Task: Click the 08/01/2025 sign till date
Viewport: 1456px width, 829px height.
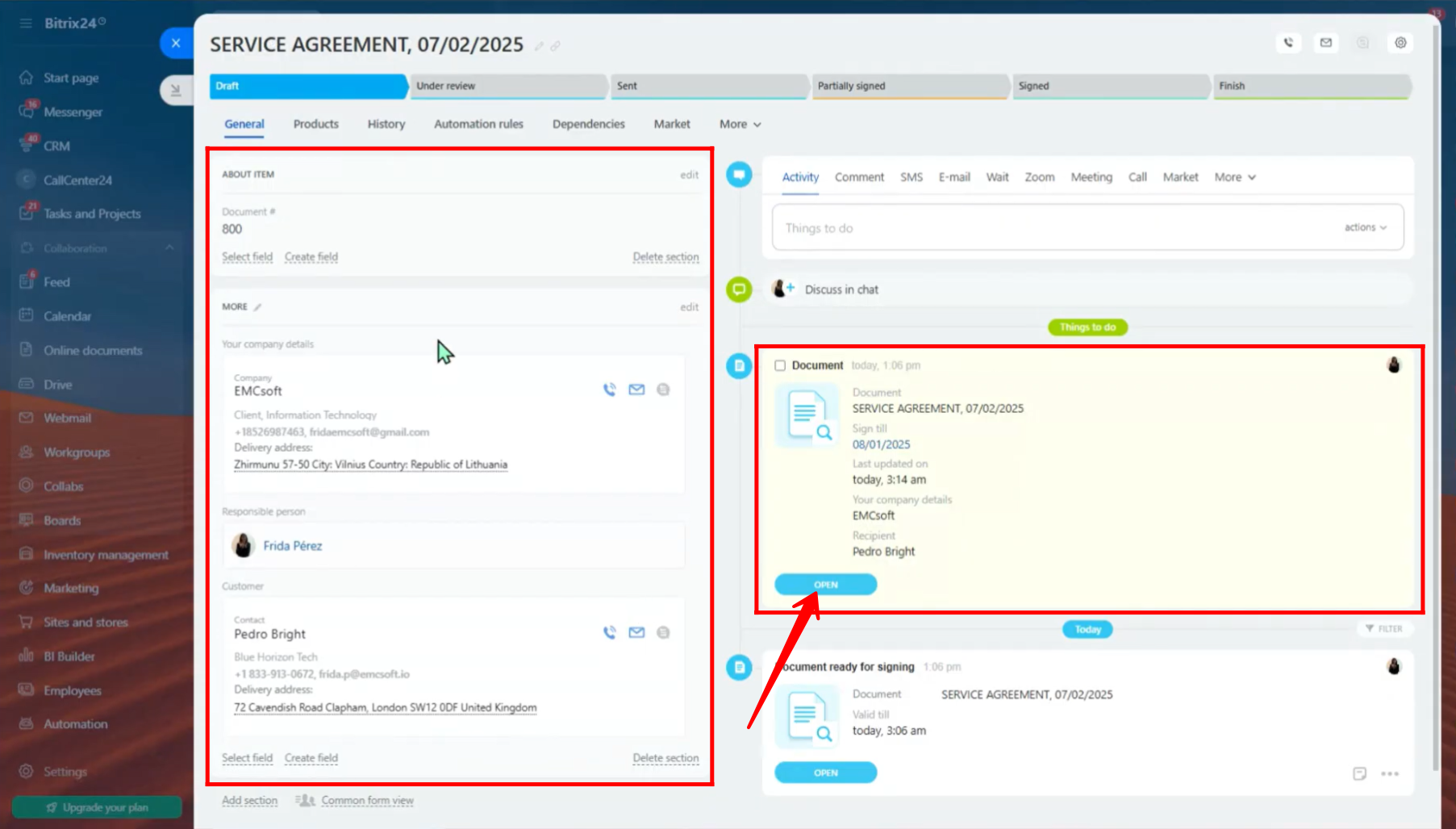Action: point(881,444)
